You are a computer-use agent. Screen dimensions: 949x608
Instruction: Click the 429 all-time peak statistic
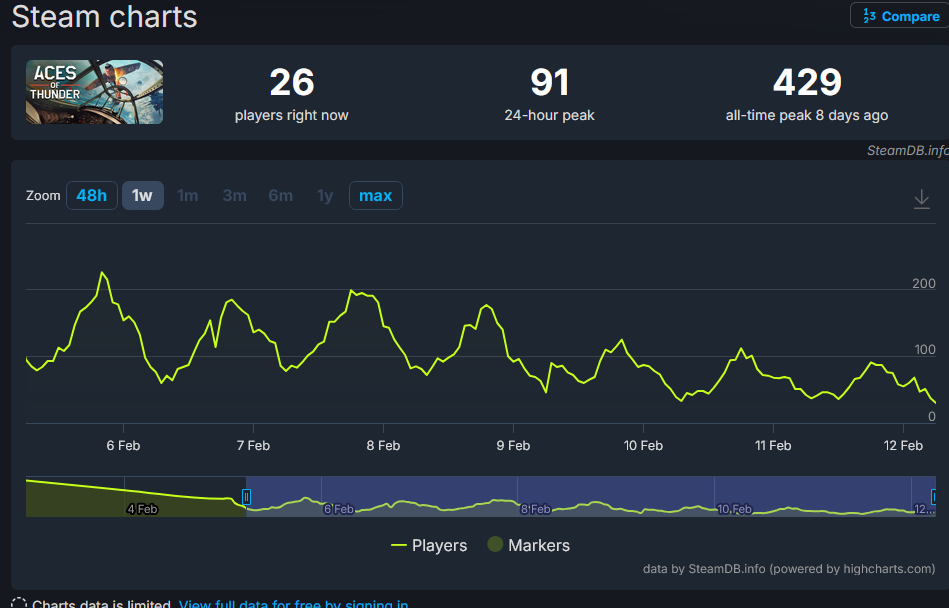[x=807, y=82]
